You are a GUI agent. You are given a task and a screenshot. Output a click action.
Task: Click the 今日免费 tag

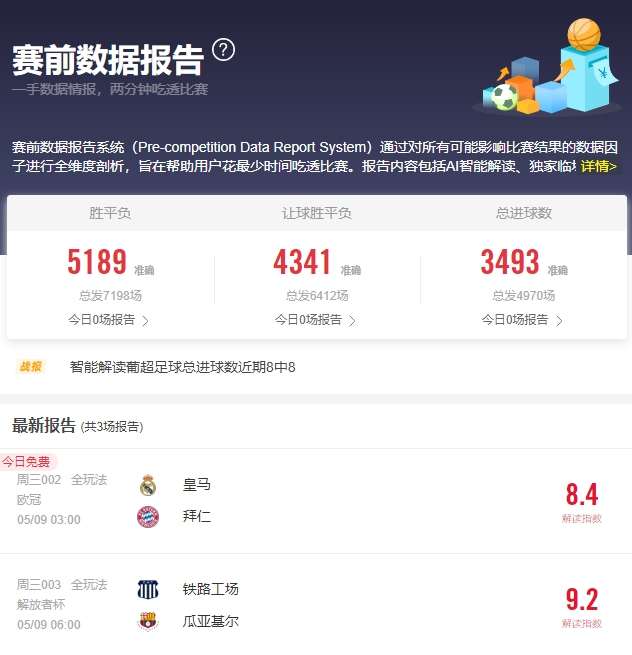[27, 462]
